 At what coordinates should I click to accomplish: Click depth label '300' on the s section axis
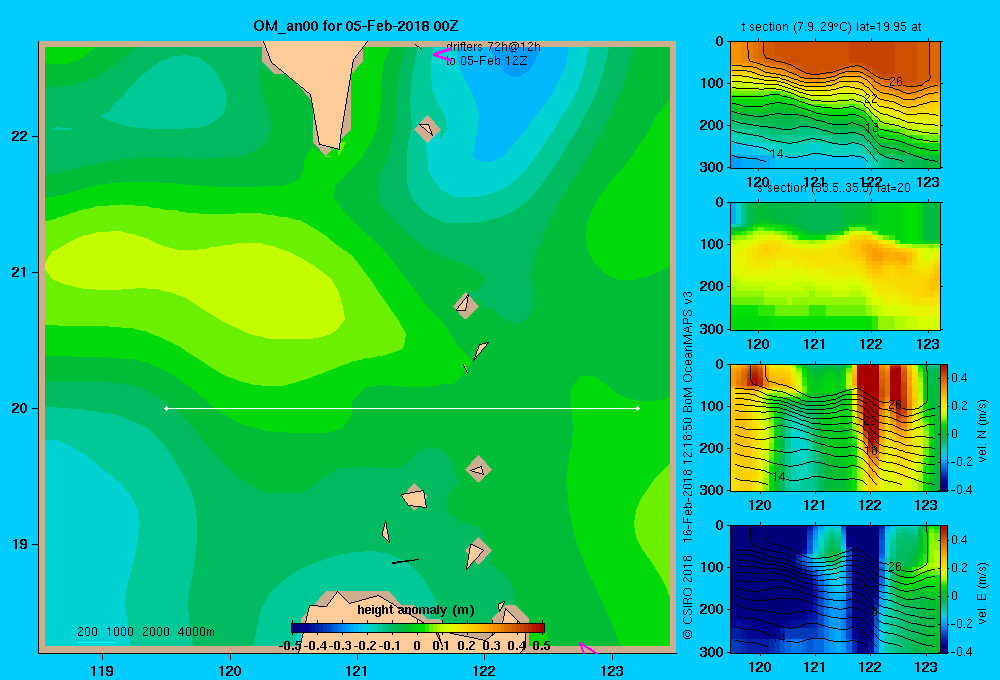click(712, 328)
